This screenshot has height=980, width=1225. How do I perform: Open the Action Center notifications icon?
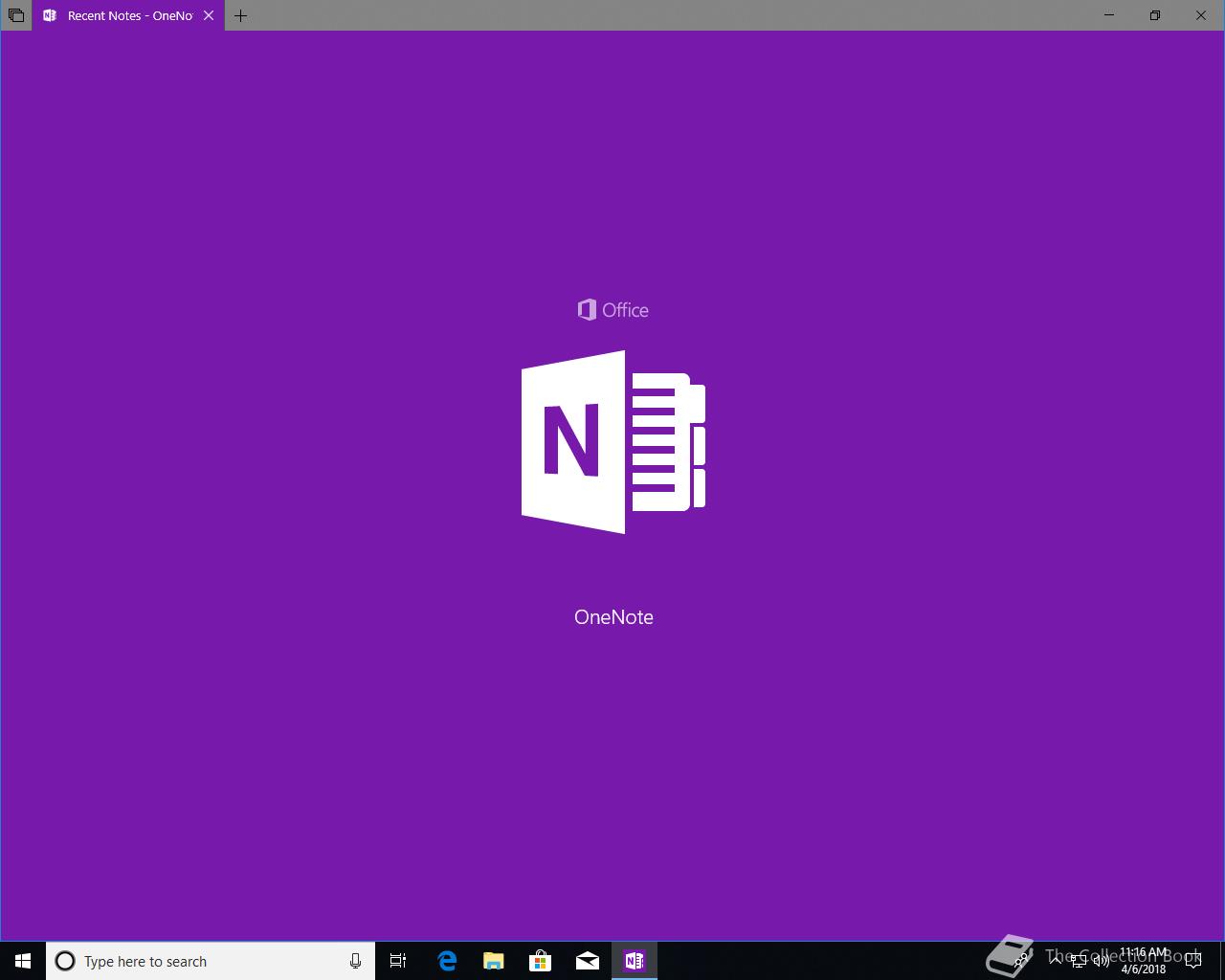(x=1193, y=961)
